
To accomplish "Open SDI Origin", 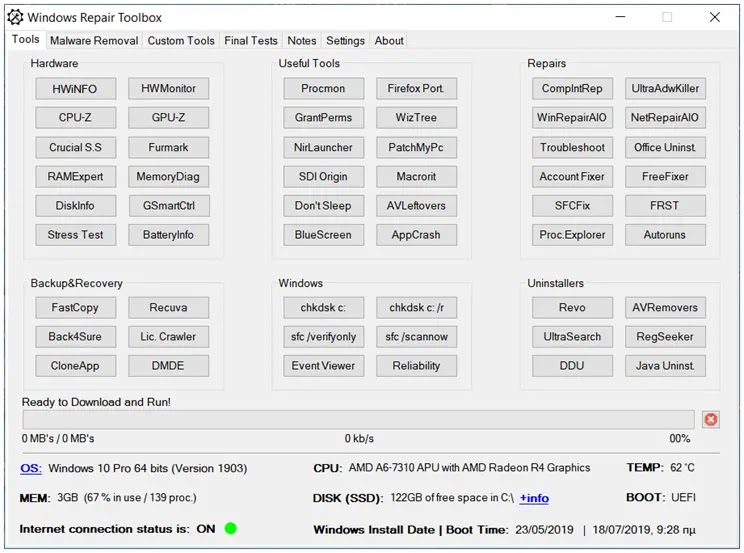I will tap(324, 177).
